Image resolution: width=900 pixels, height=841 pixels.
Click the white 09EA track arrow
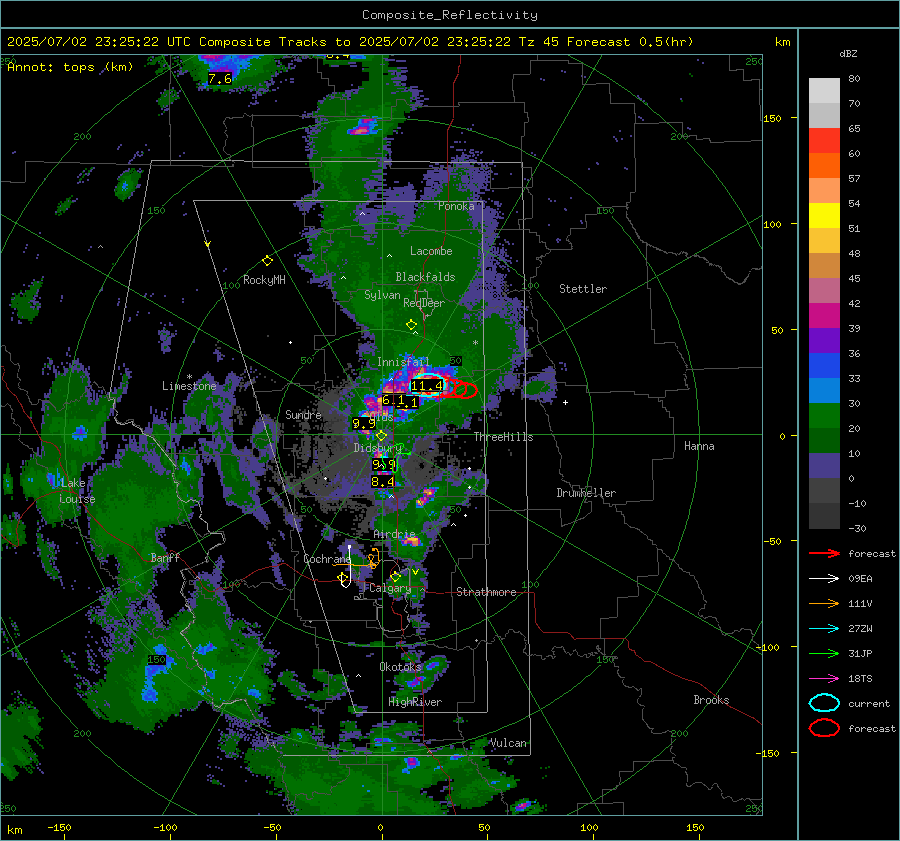(824, 579)
